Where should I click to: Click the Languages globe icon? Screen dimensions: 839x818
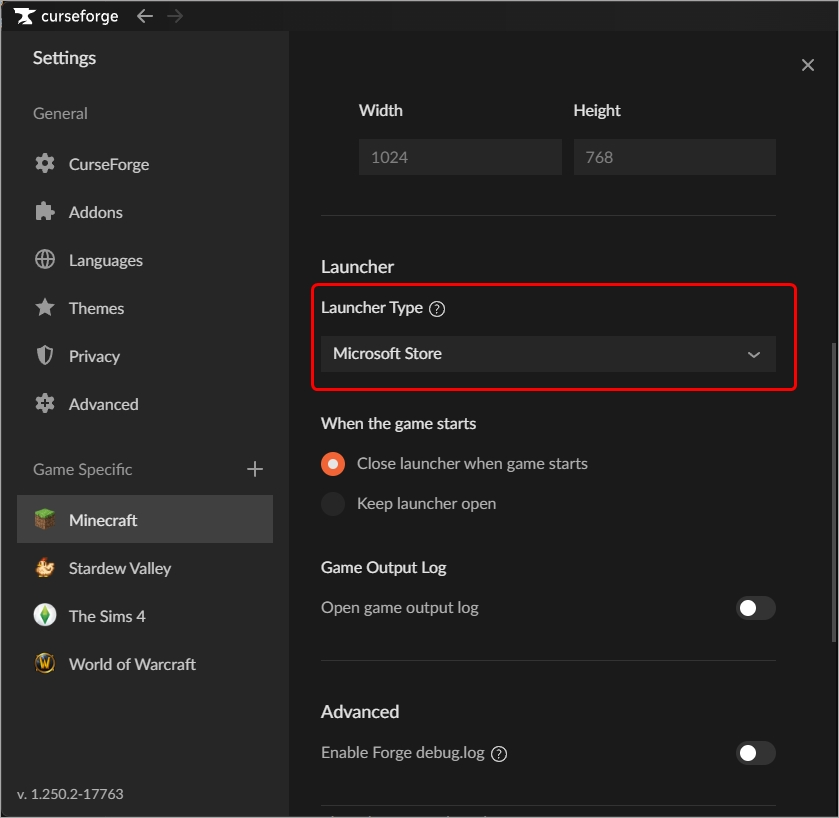45,260
